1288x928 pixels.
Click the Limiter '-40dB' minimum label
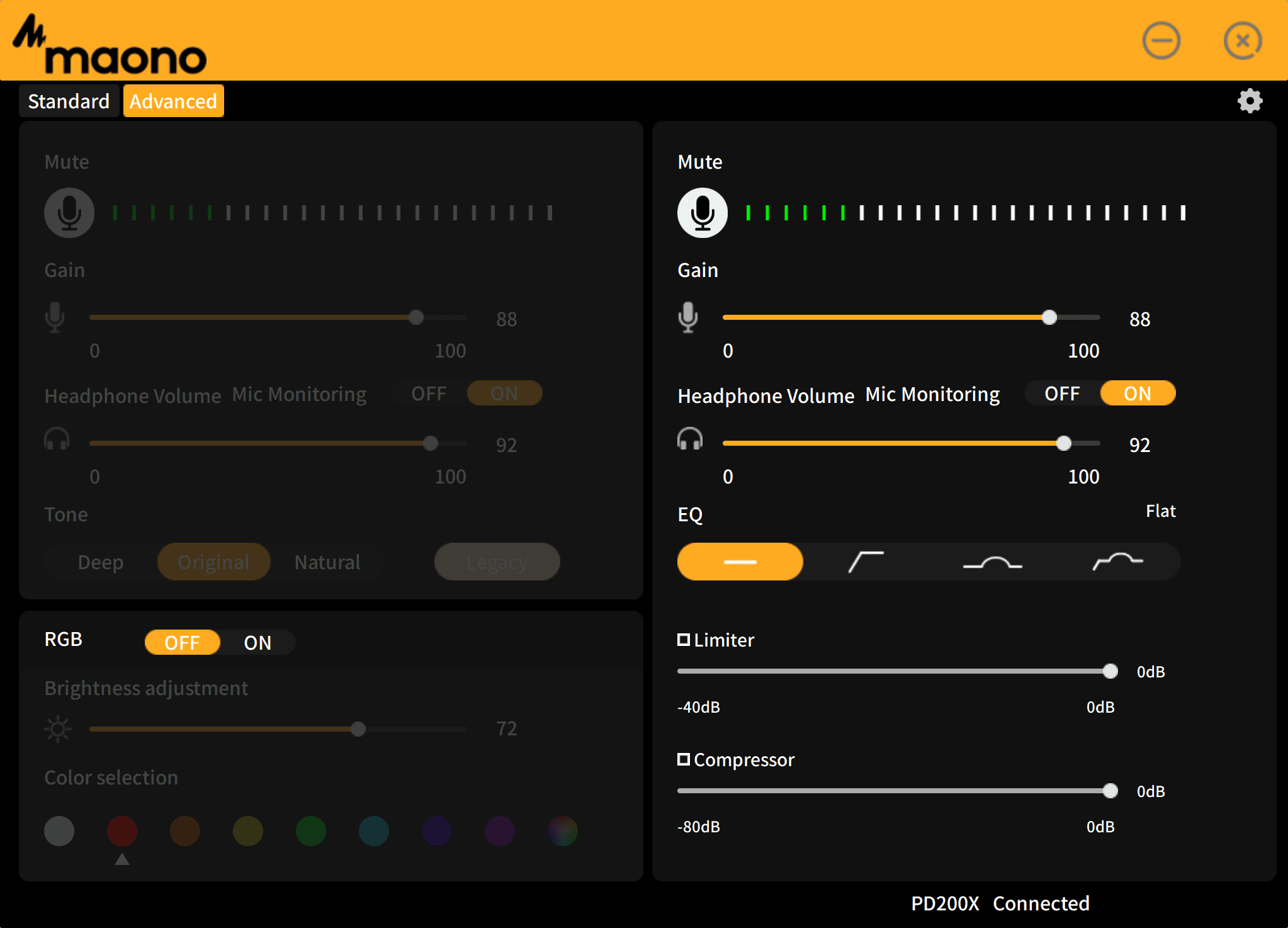(699, 707)
